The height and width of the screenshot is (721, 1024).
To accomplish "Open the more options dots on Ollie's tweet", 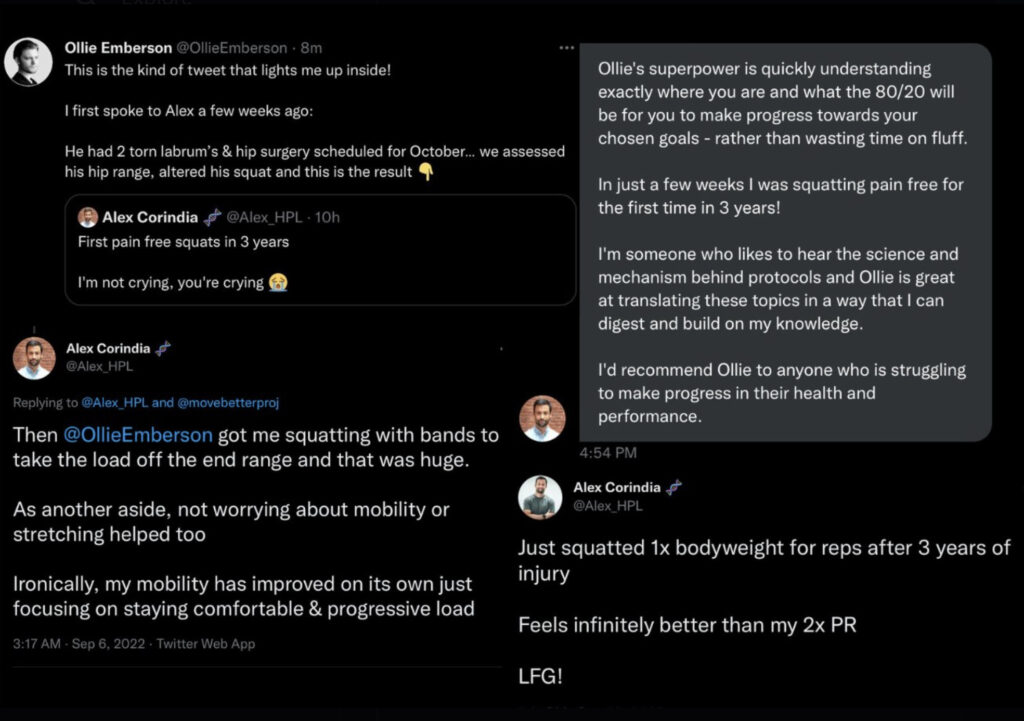I will [567, 47].
